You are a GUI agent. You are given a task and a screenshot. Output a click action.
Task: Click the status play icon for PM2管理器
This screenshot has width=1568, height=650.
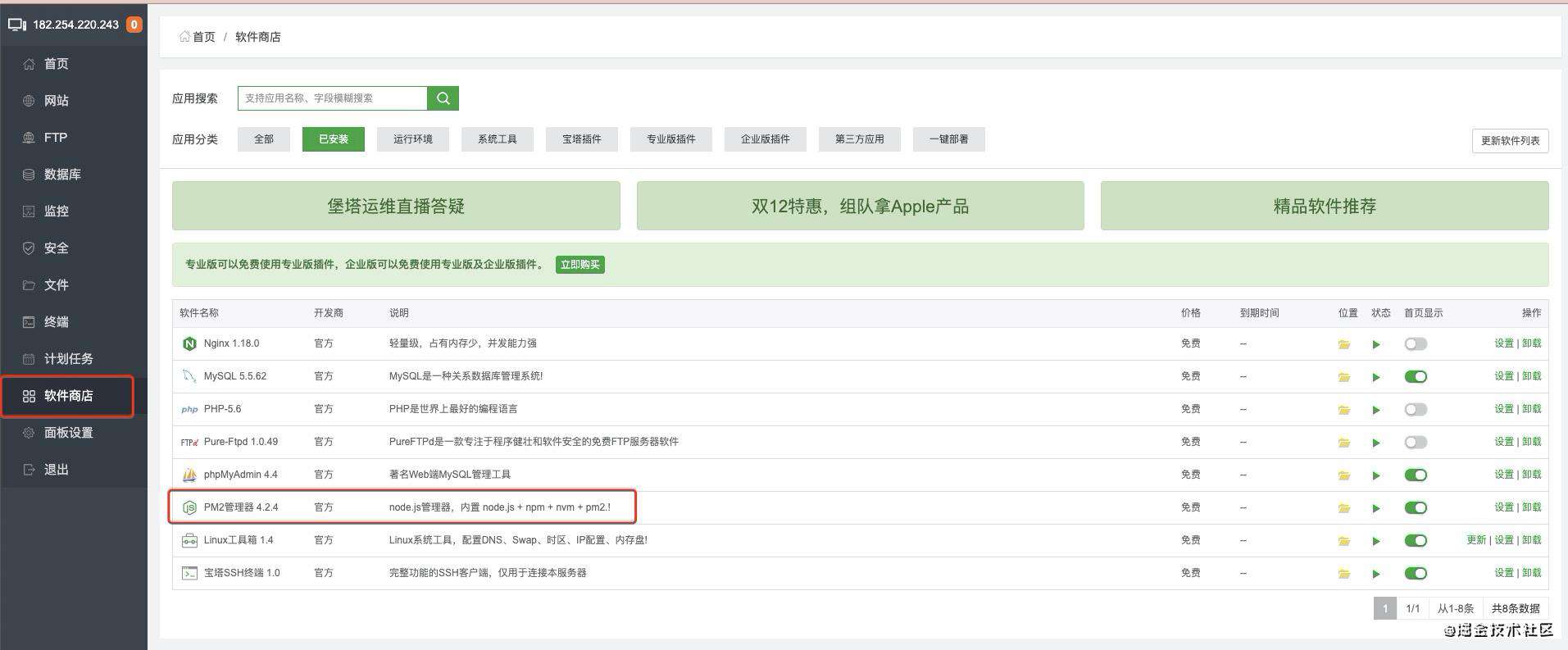point(1376,508)
